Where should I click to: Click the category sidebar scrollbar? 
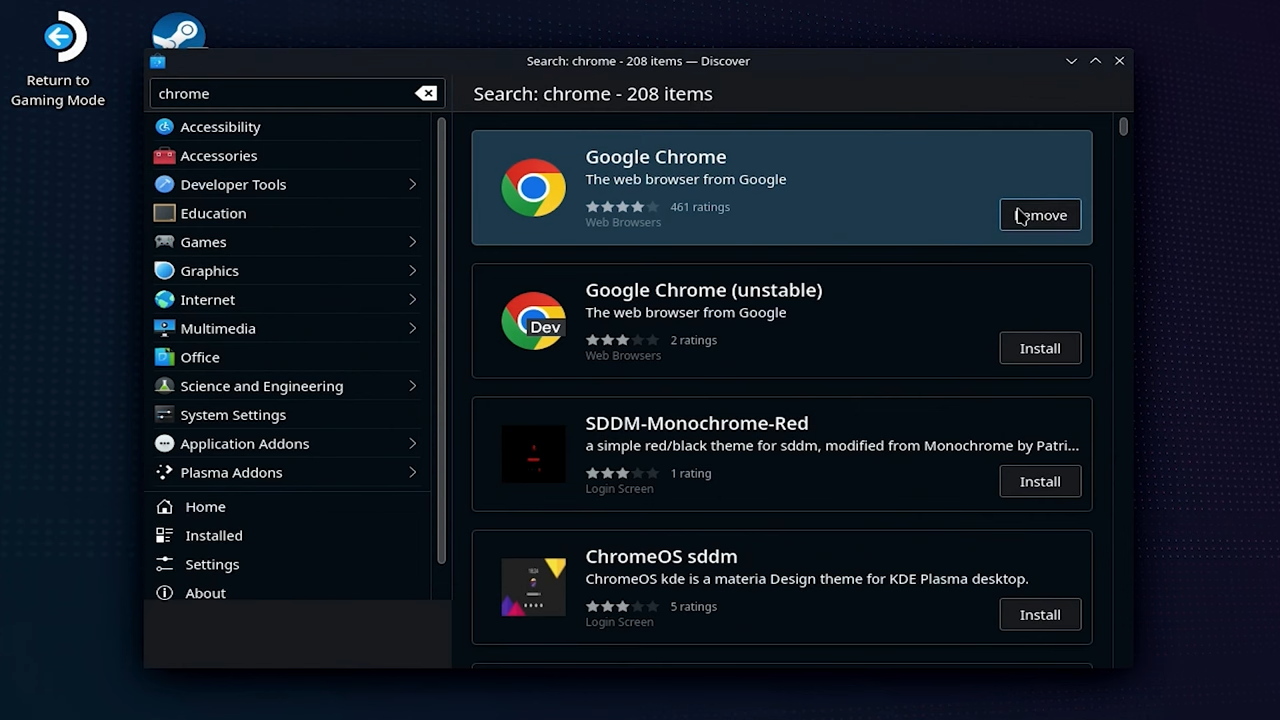(x=441, y=340)
